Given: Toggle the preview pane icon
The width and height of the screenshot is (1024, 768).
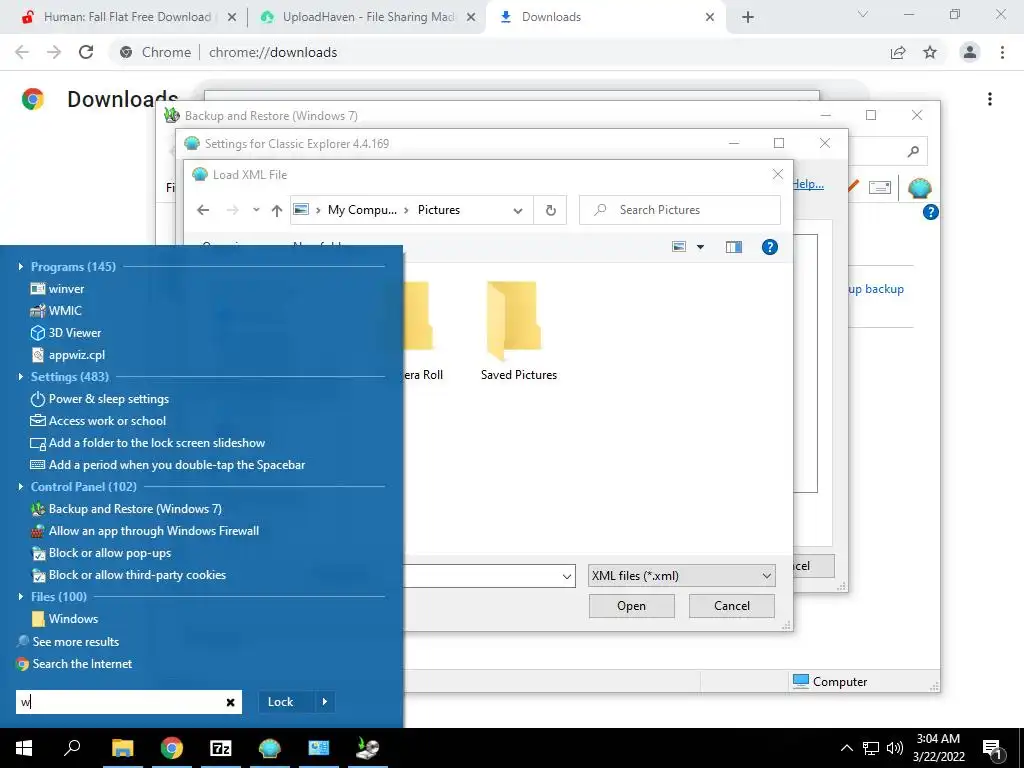Looking at the screenshot, I should tap(734, 247).
